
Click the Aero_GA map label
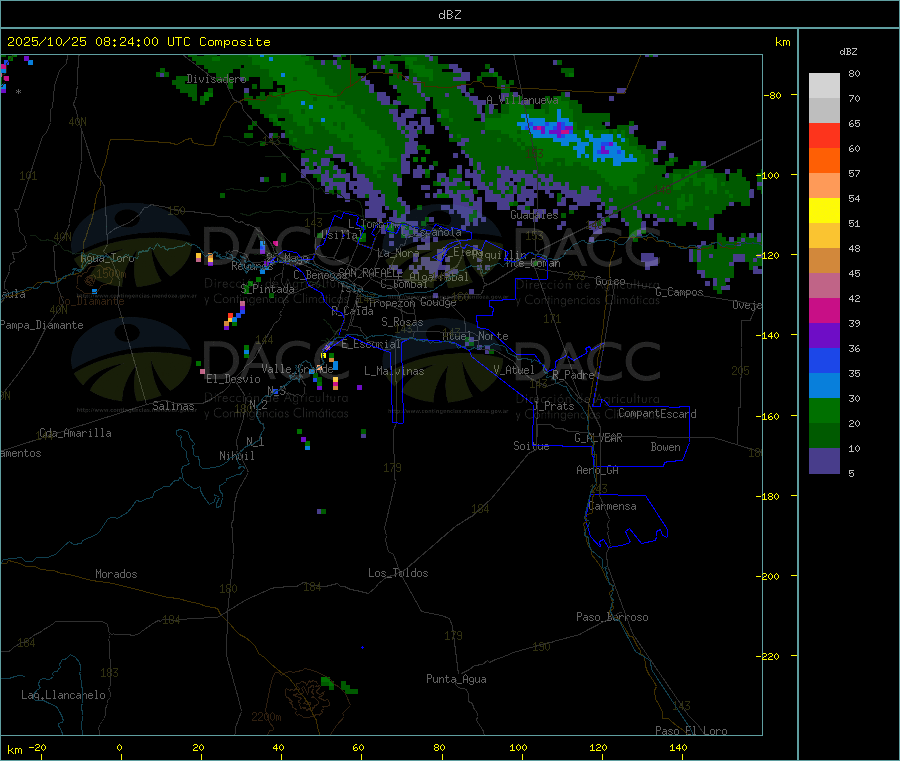598,470
